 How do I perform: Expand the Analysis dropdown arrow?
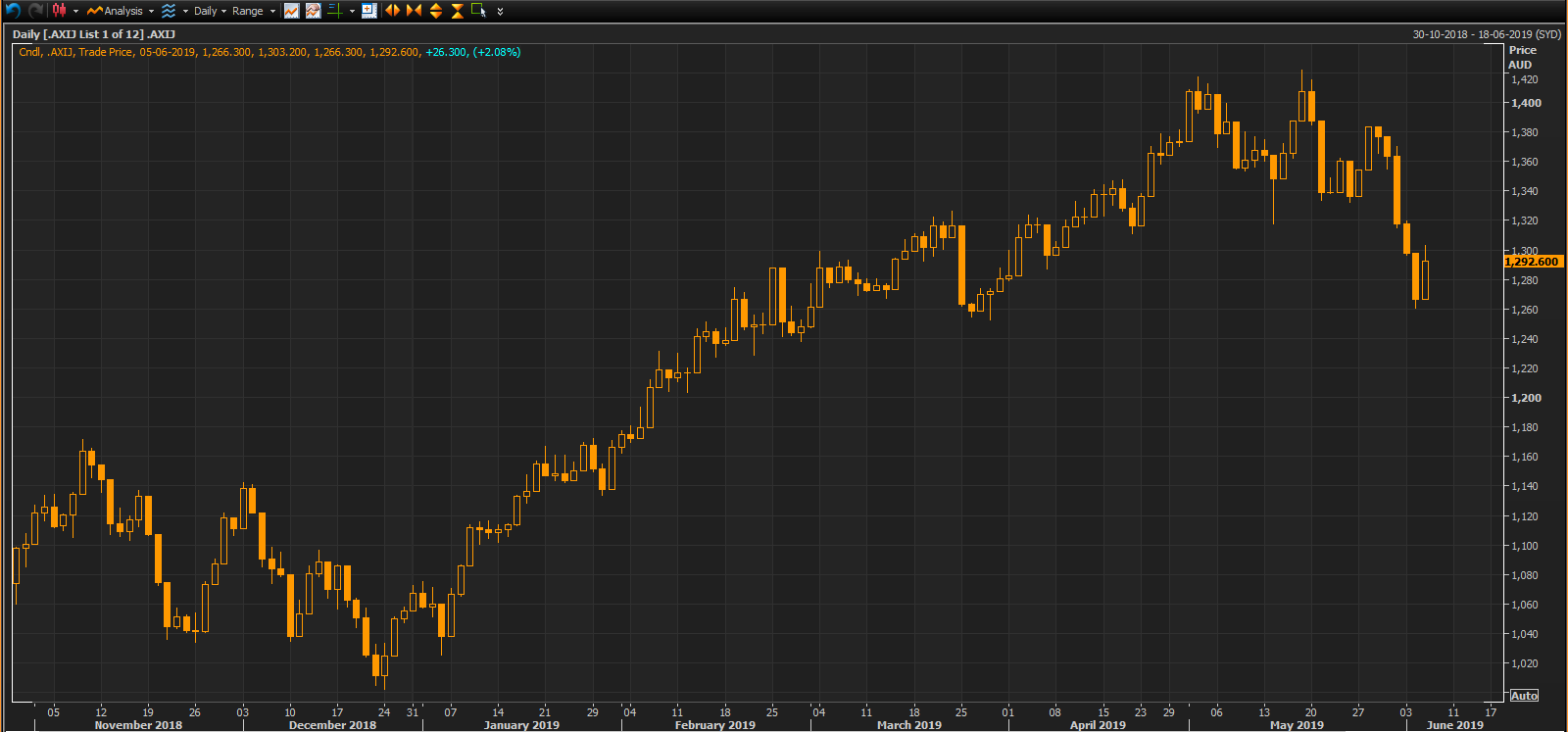point(151,11)
